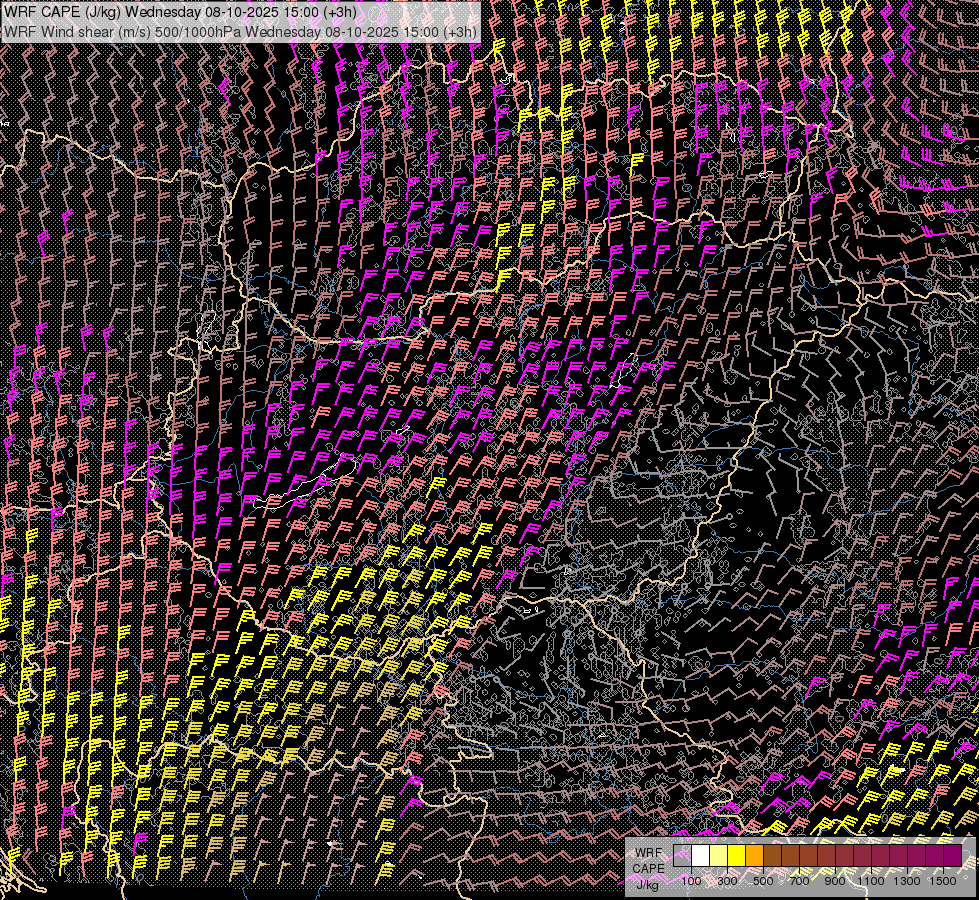
Task: Click the "CAPE" word inside the legend box
Action: pyautogui.click(x=649, y=868)
